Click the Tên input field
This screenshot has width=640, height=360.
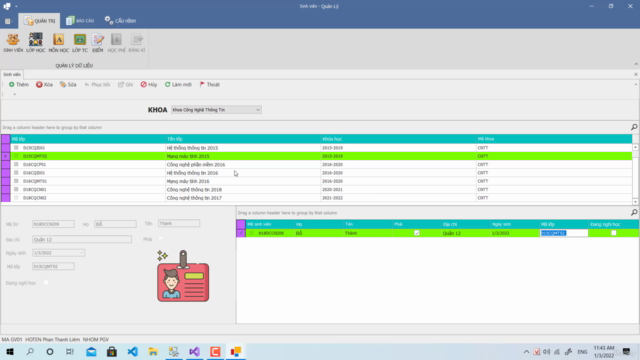179,223
